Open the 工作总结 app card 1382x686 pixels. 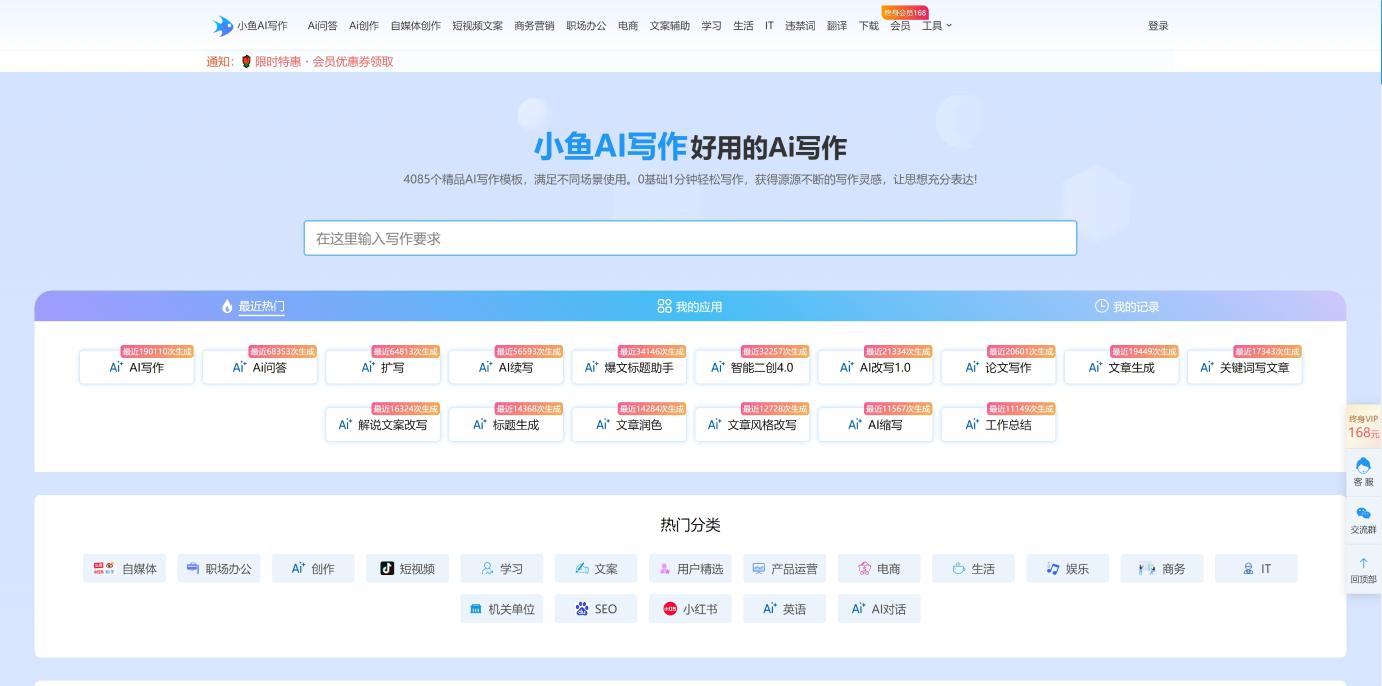pos(998,424)
